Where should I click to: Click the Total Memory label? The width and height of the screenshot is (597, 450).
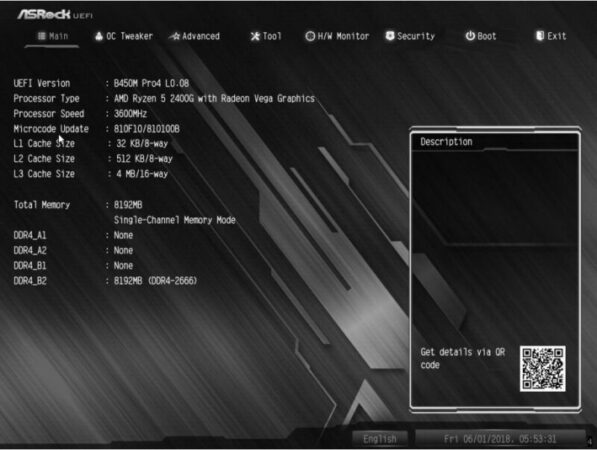42,205
